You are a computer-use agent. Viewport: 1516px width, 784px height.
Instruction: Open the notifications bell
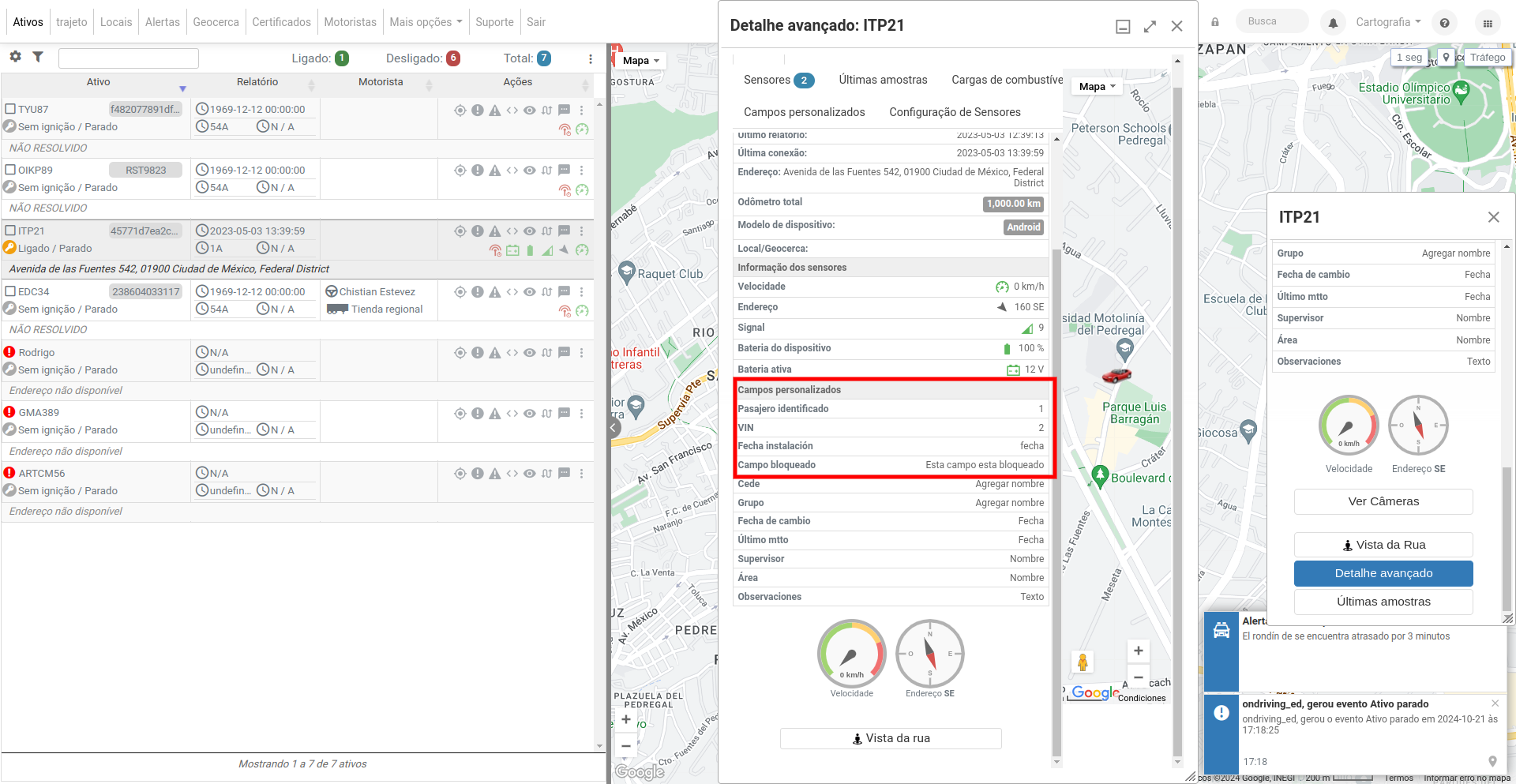tap(1334, 23)
